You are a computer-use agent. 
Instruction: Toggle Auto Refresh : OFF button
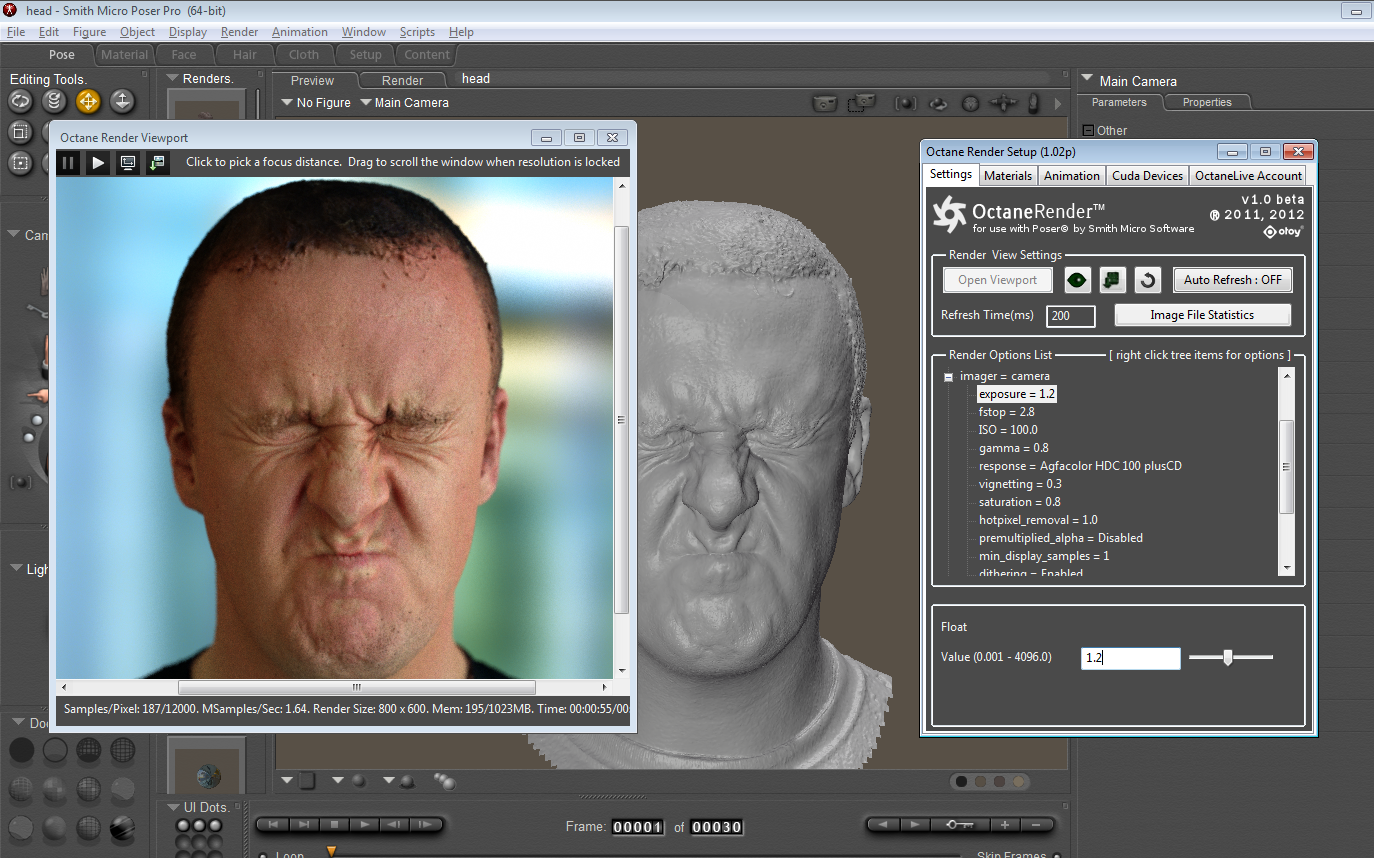coord(1232,280)
